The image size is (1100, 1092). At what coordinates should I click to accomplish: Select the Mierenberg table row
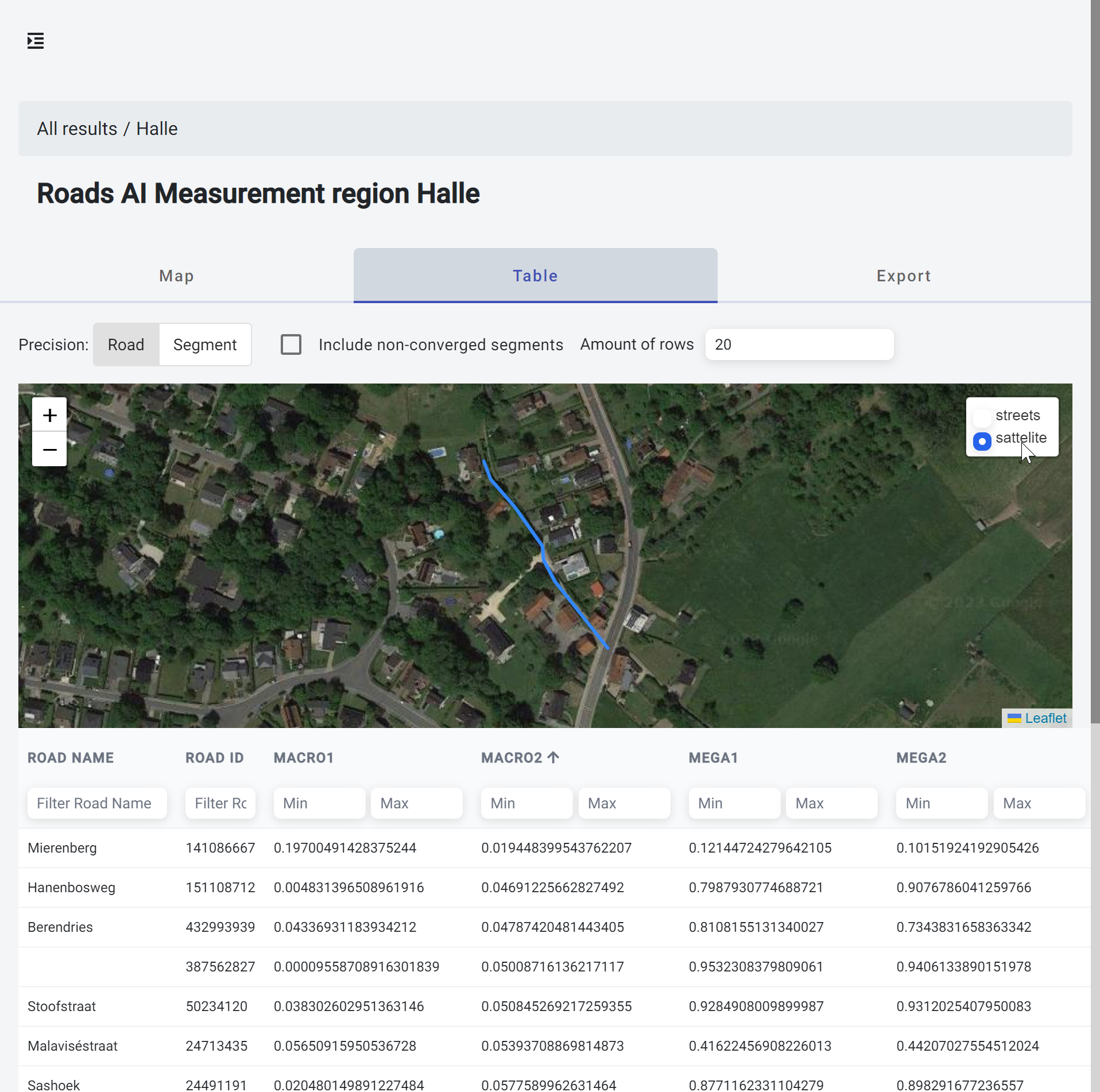pos(62,848)
